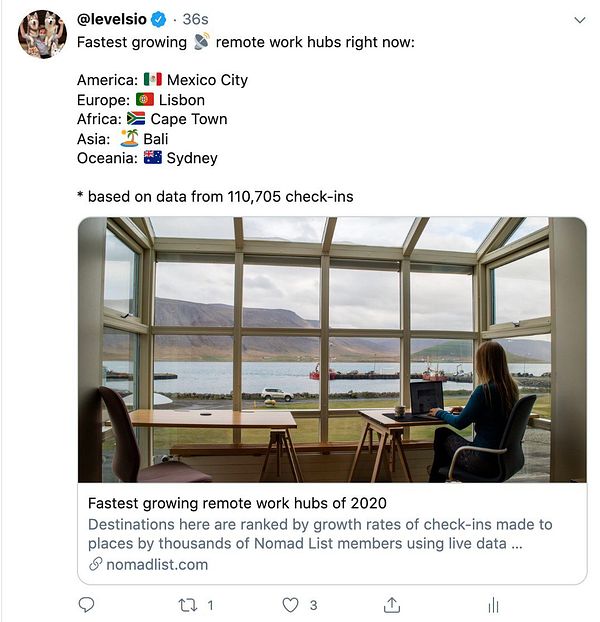Expand tweet options chevron menu
This screenshot has height=622, width=600.
point(580,20)
